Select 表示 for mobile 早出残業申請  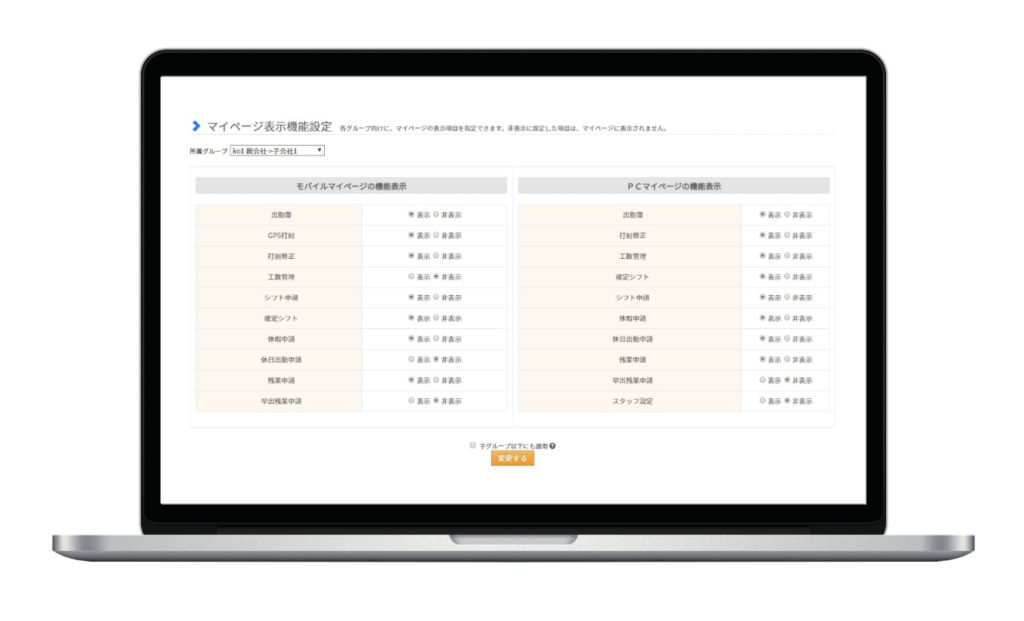411,401
